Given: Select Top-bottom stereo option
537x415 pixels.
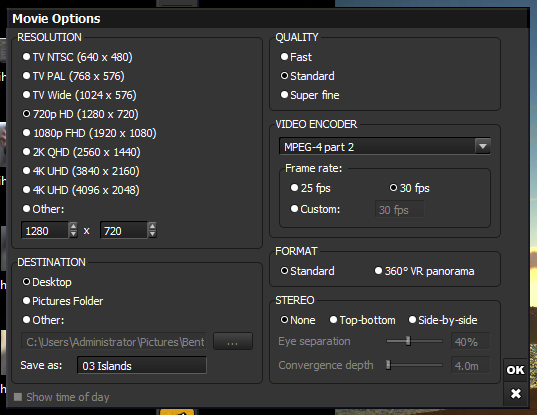Looking at the screenshot, I should pyautogui.click(x=362, y=320).
